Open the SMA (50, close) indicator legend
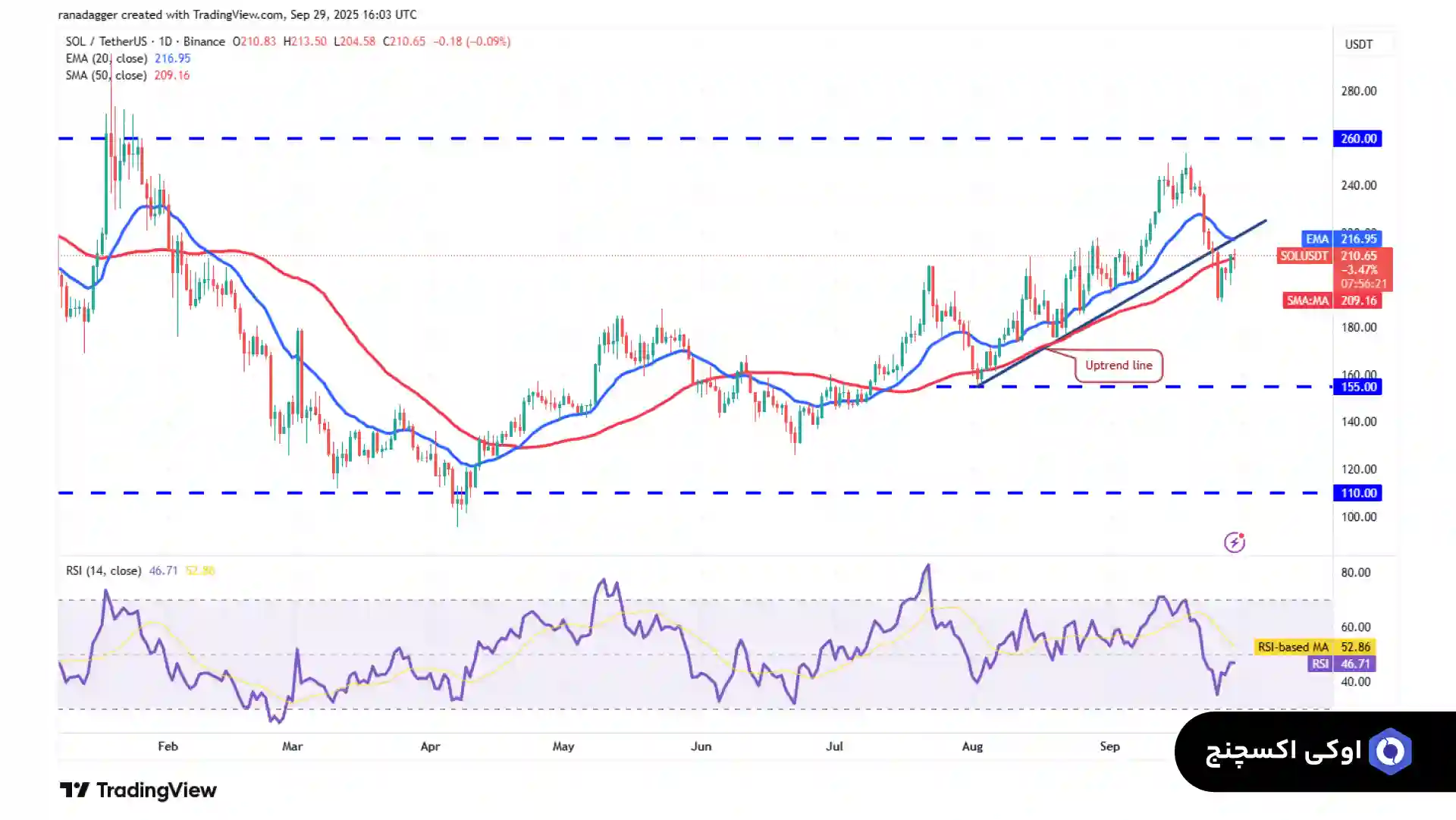The image size is (1456, 820). pyautogui.click(x=106, y=75)
